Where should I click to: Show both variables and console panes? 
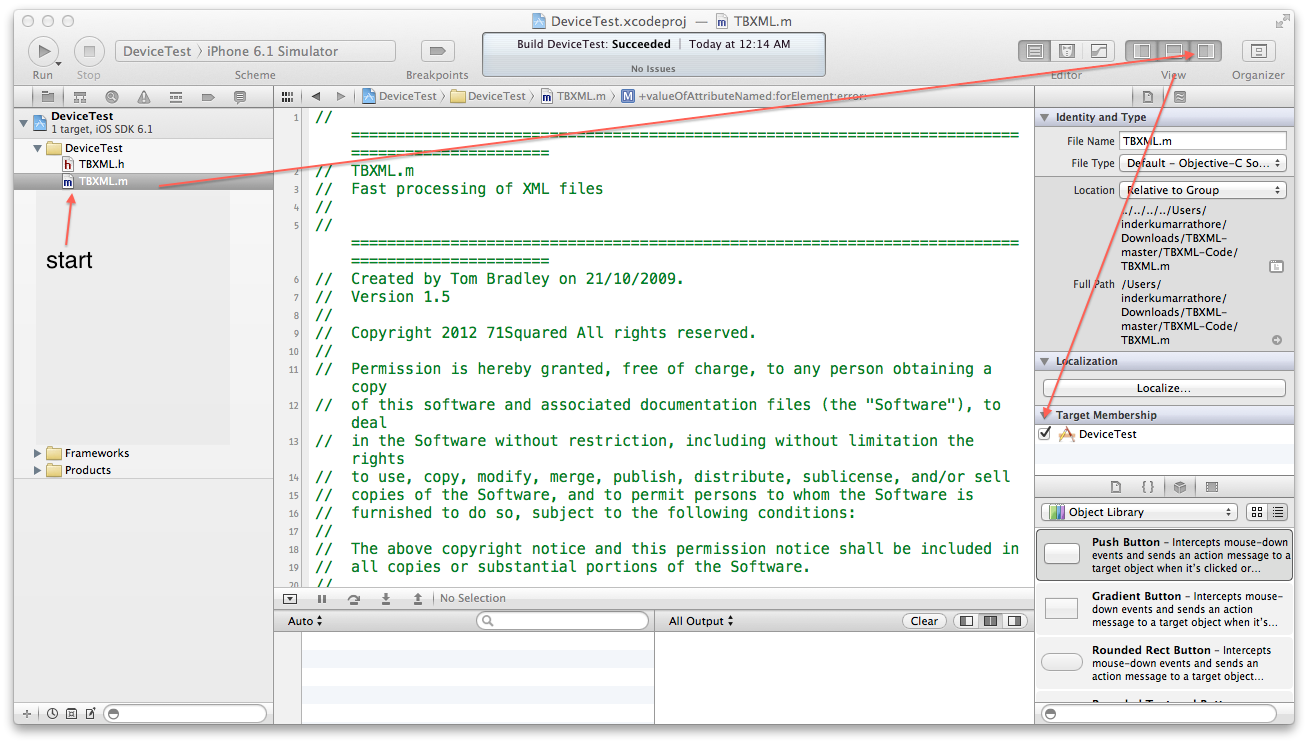(990, 621)
